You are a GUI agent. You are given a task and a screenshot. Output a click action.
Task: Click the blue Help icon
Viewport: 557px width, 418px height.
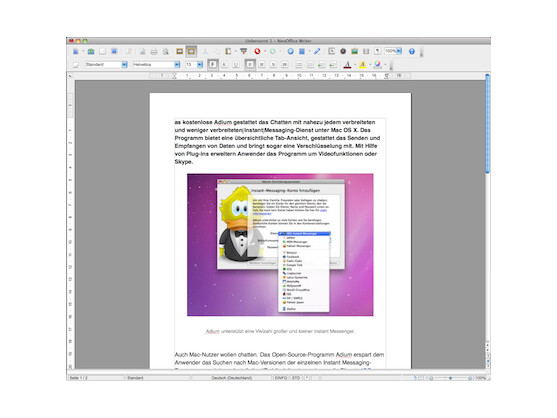[412, 51]
